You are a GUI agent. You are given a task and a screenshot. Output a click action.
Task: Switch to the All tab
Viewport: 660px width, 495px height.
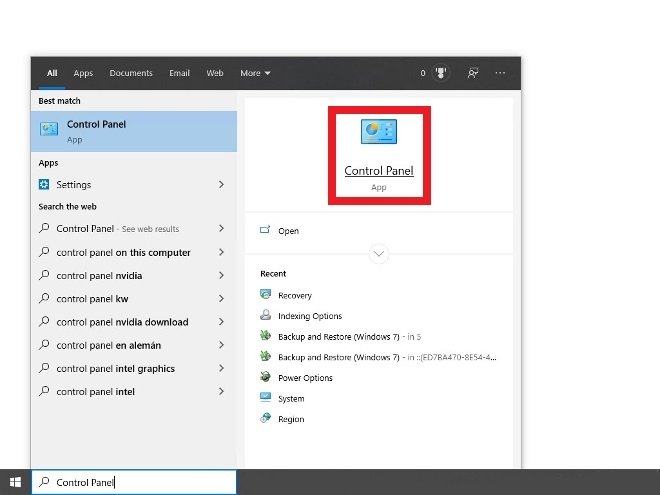tap(52, 73)
